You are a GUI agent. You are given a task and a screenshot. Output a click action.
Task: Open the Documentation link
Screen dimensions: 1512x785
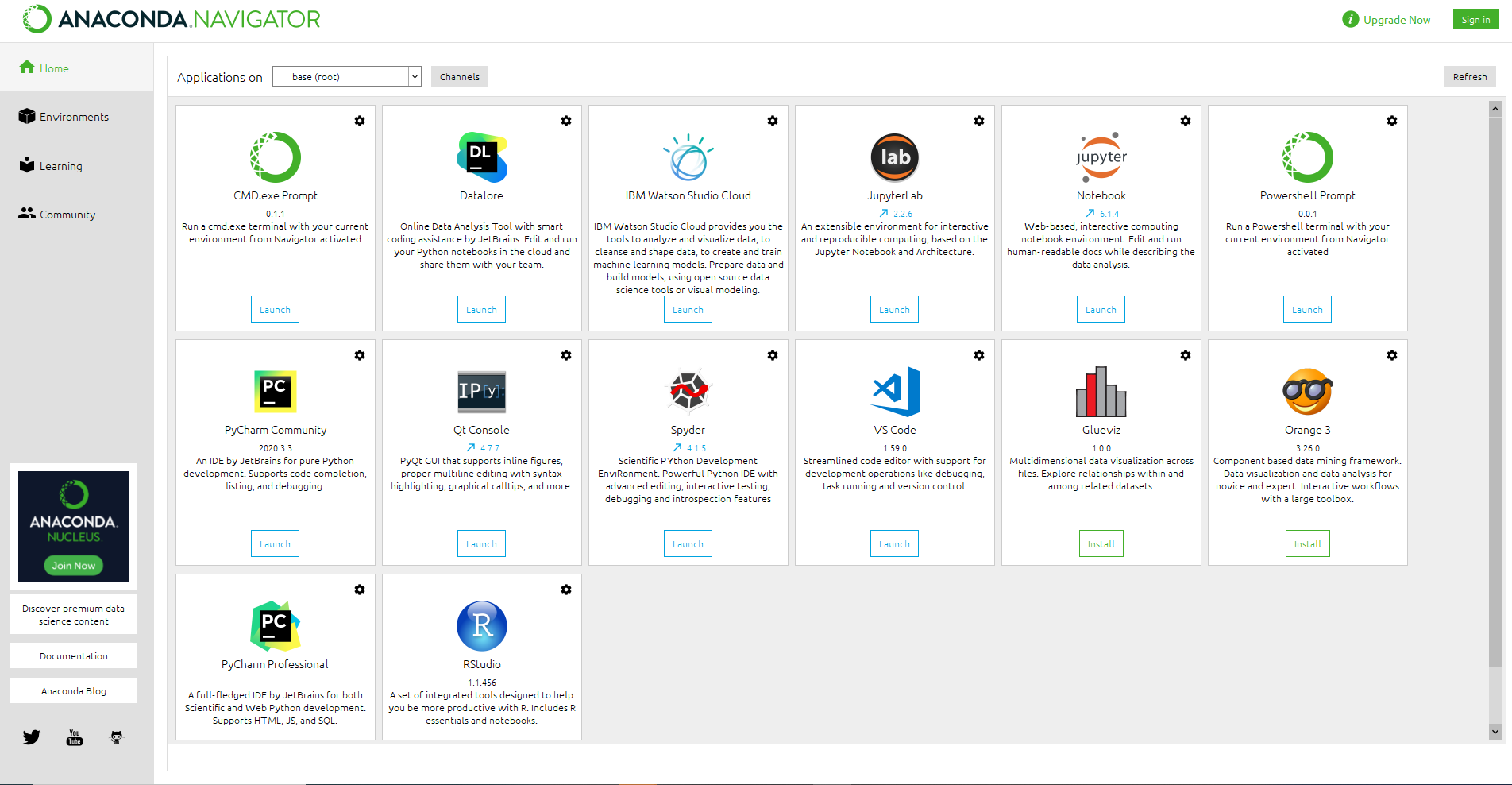[74, 655]
